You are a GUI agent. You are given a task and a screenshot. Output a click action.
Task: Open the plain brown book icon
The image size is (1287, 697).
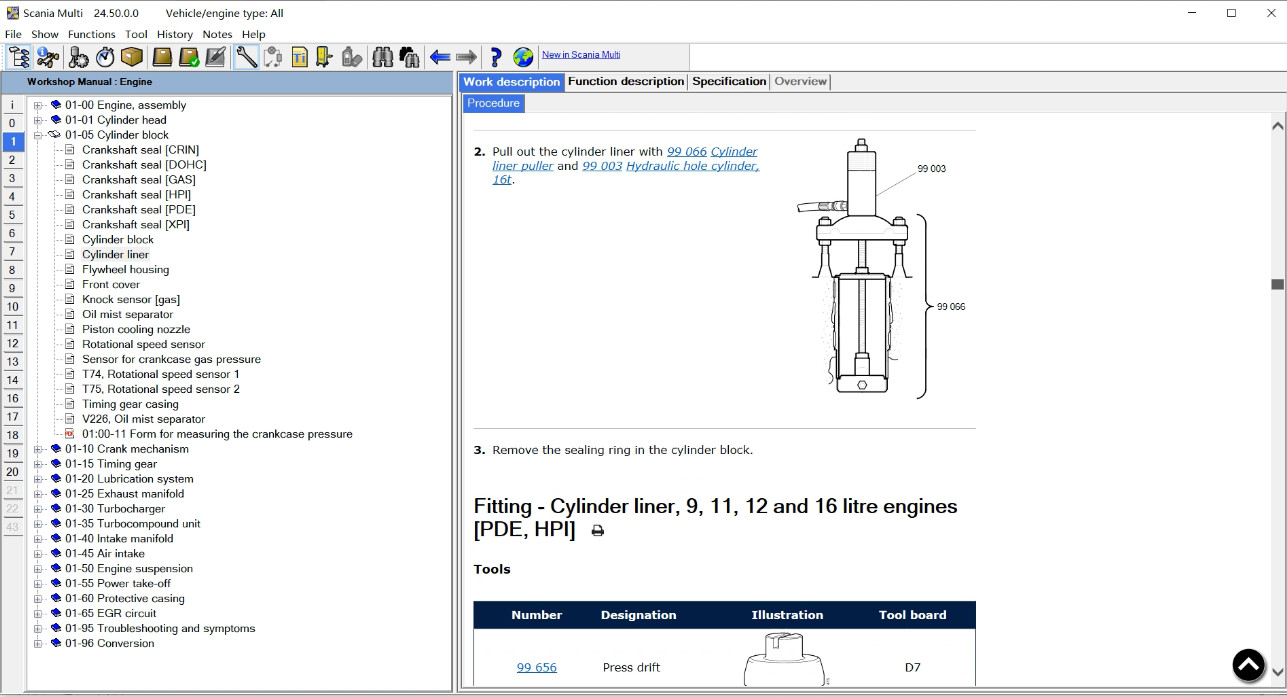coord(162,57)
